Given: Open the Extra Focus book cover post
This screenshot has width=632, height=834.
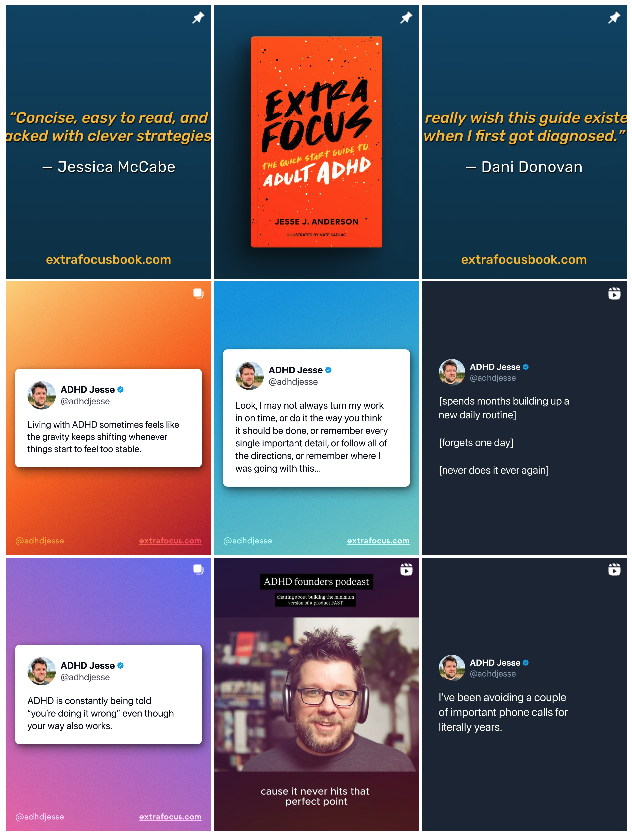Looking at the screenshot, I should [317, 142].
